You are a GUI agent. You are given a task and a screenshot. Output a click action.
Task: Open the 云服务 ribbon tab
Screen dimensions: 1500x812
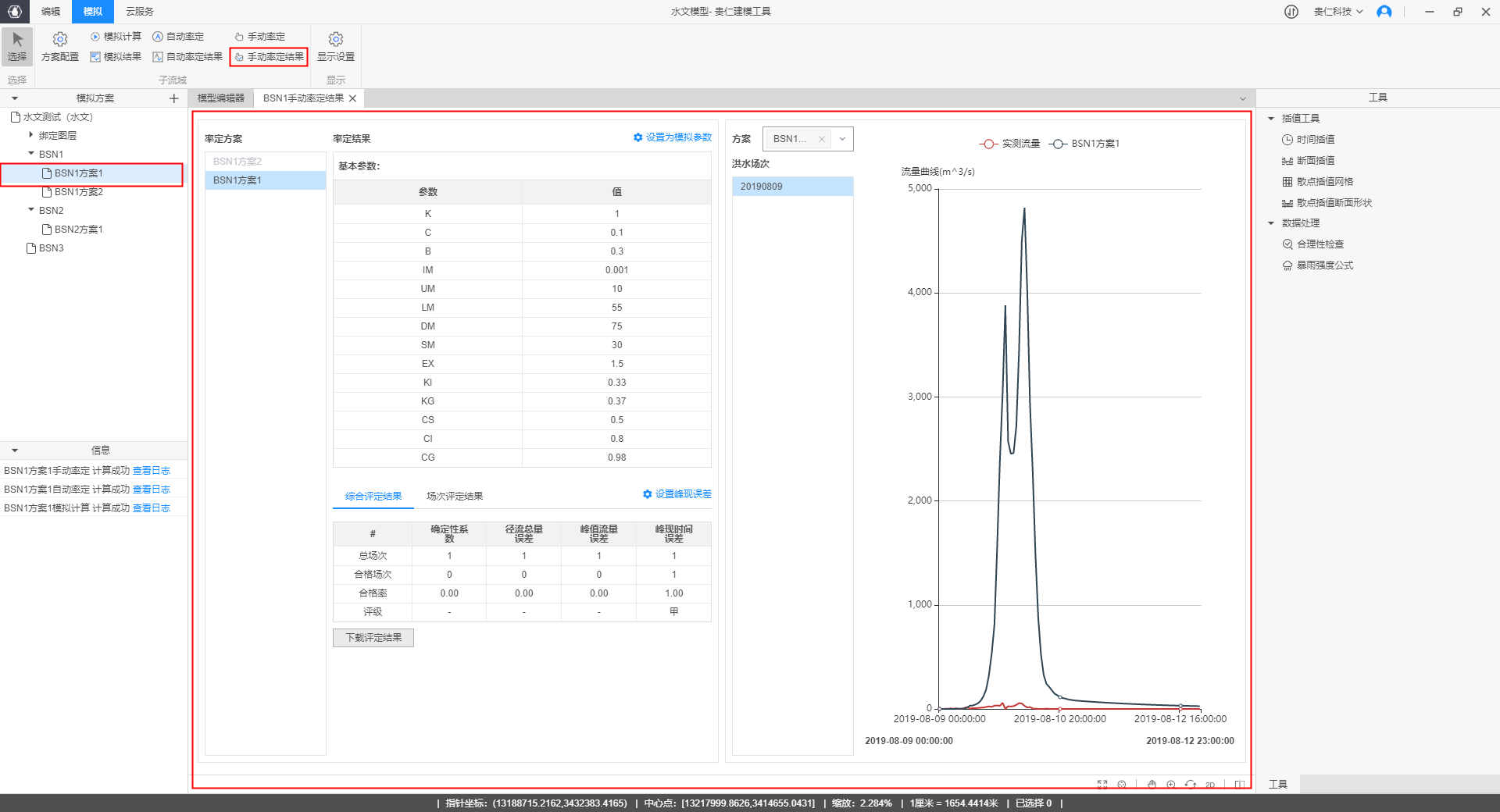pos(140,12)
